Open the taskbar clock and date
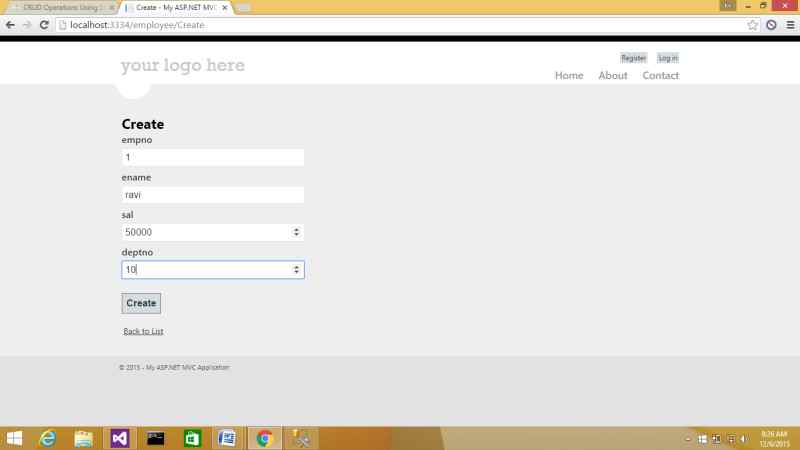The height and width of the screenshot is (450, 800). coord(774,439)
